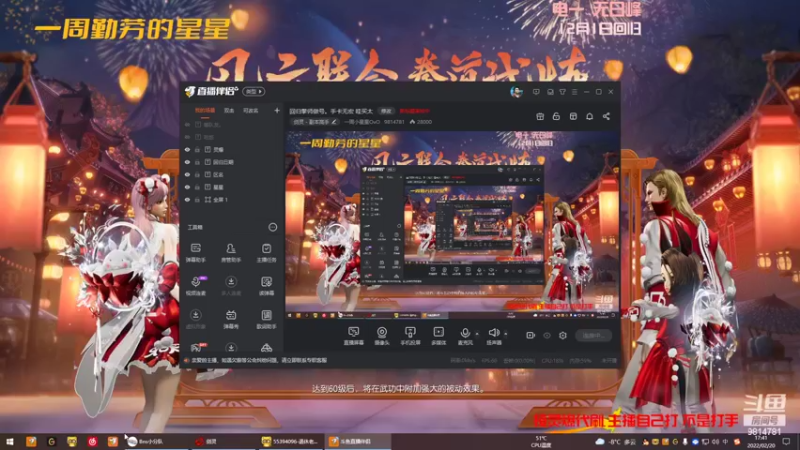Click the room number 9814781 text
Image resolution: width=800 pixels, height=450 pixels.
394,122
